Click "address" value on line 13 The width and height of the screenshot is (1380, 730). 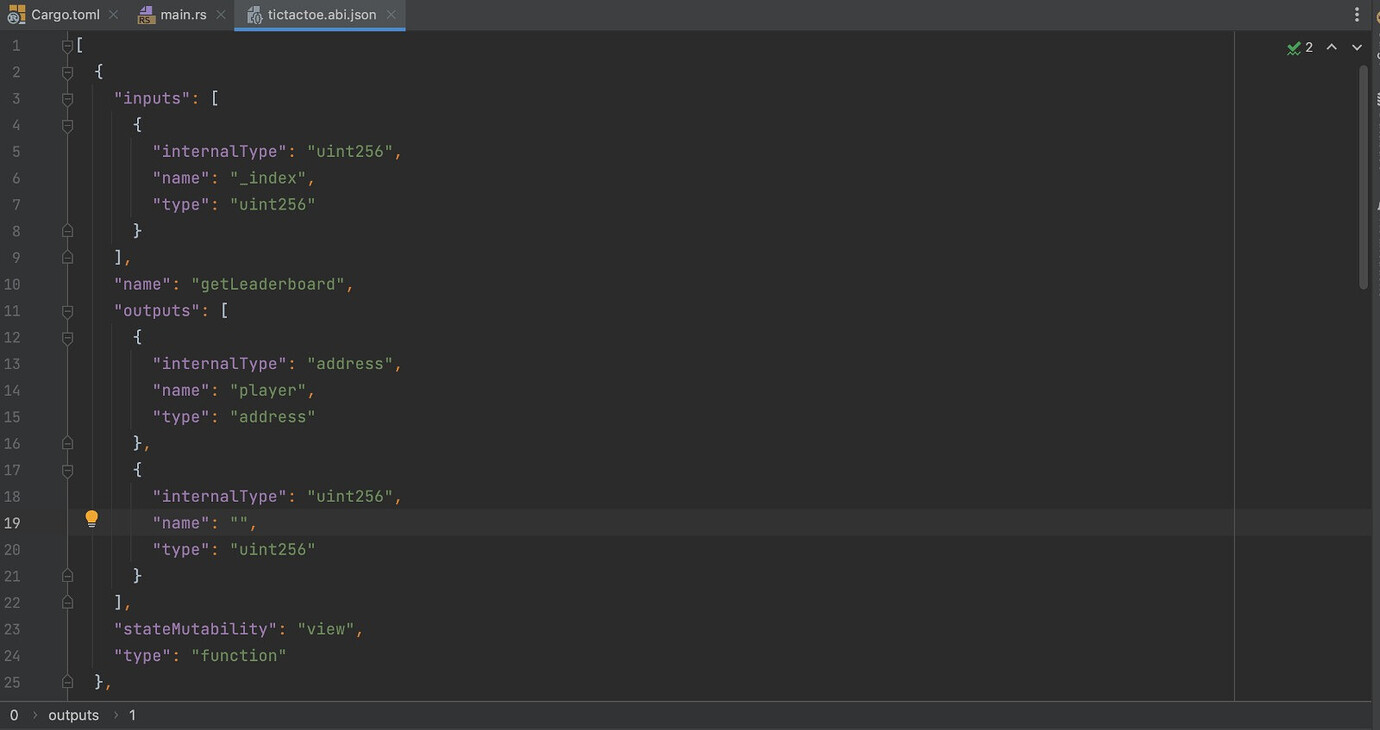pyautogui.click(x=350, y=363)
